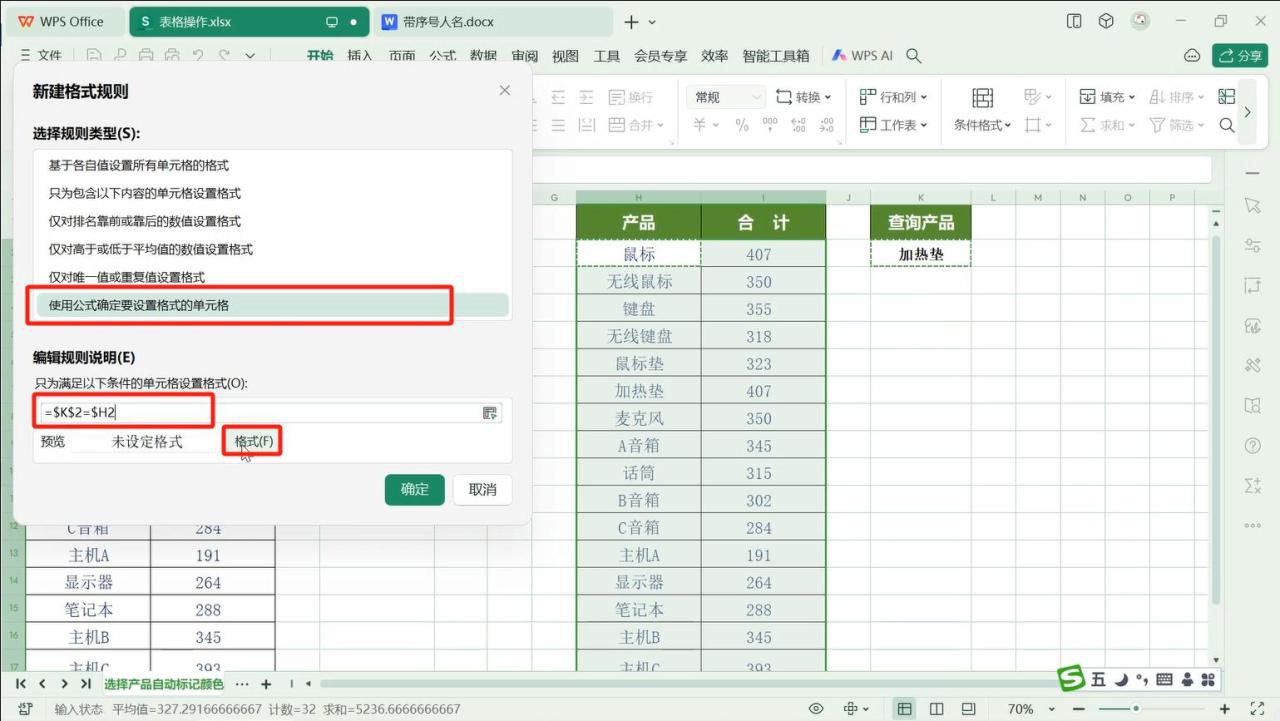The image size is (1280, 721).
Task: Open the 视图 ribbon tab
Action: coord(565,56)
